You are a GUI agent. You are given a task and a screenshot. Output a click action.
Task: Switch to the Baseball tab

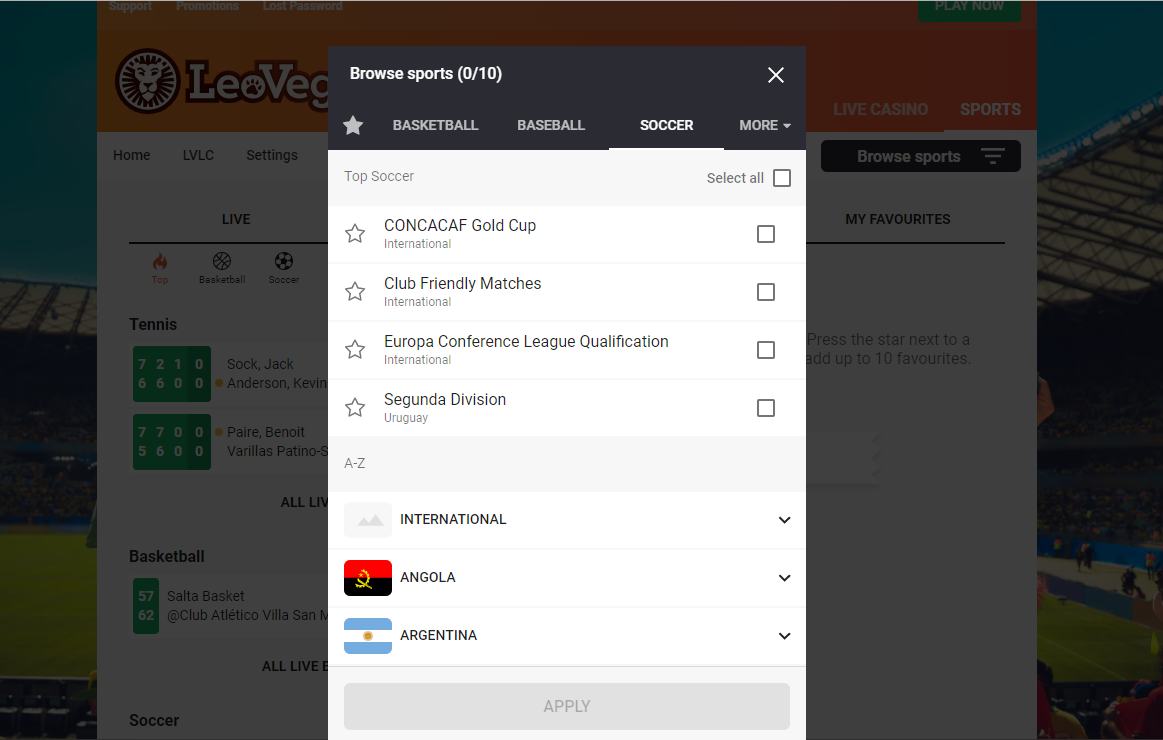[551, 125]
